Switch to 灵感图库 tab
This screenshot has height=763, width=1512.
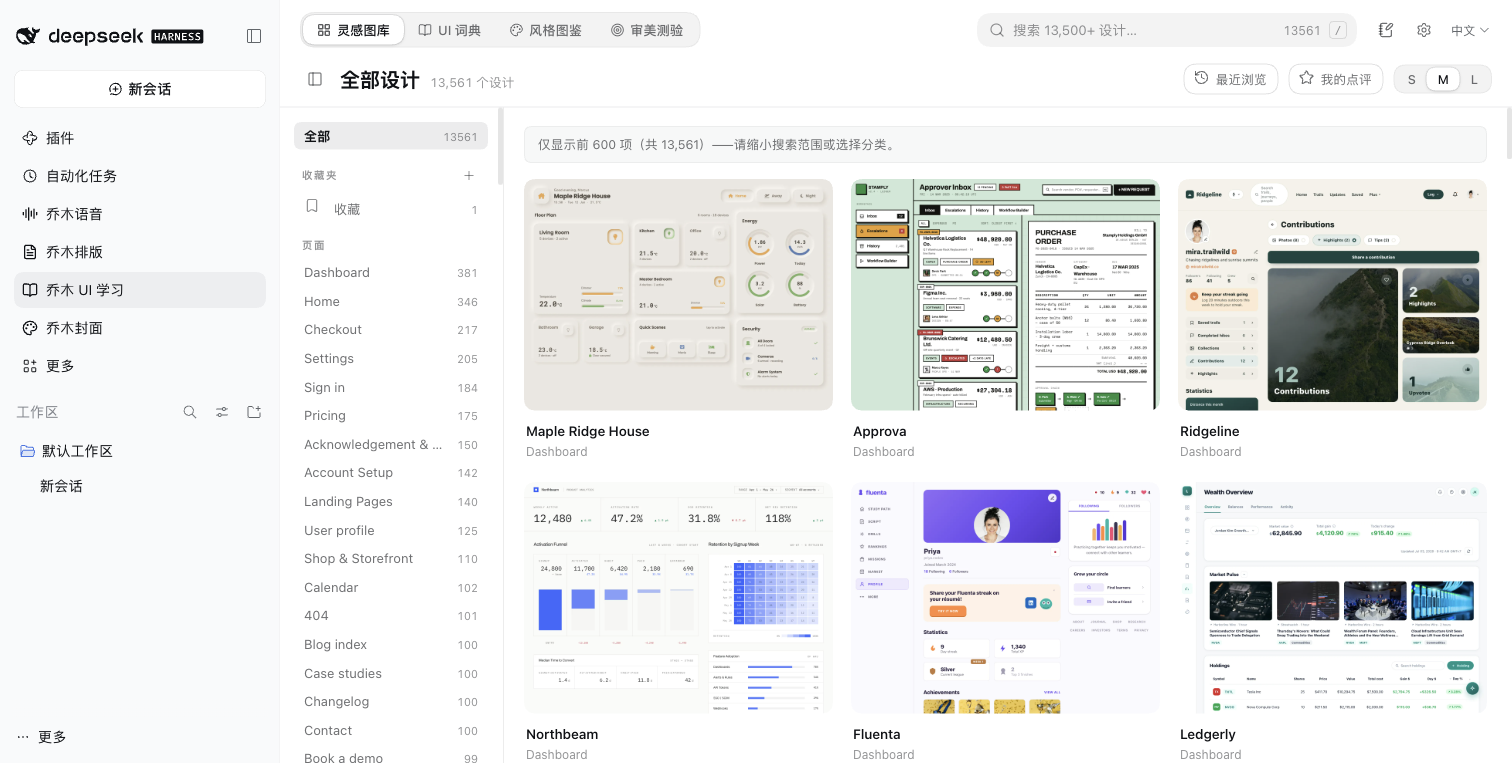point(354,30)
